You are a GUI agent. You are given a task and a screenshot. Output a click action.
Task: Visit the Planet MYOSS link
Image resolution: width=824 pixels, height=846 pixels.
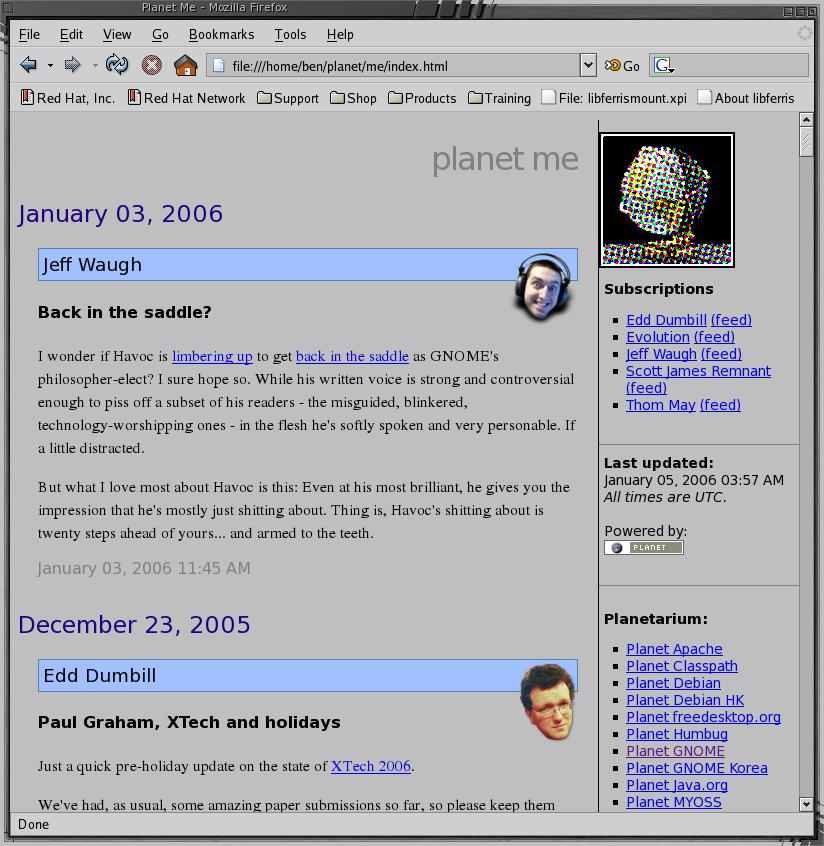point(673,802)
